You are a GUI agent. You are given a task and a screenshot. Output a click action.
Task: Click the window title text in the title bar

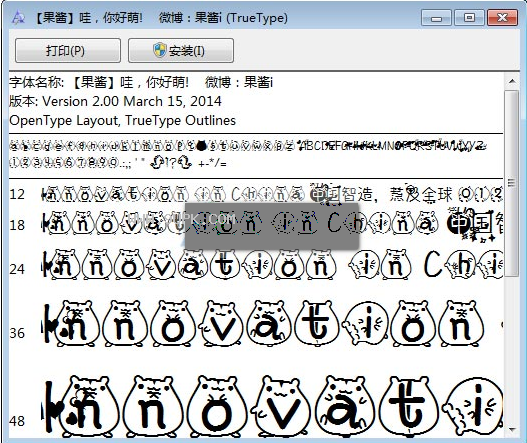[x=161, y=17]
